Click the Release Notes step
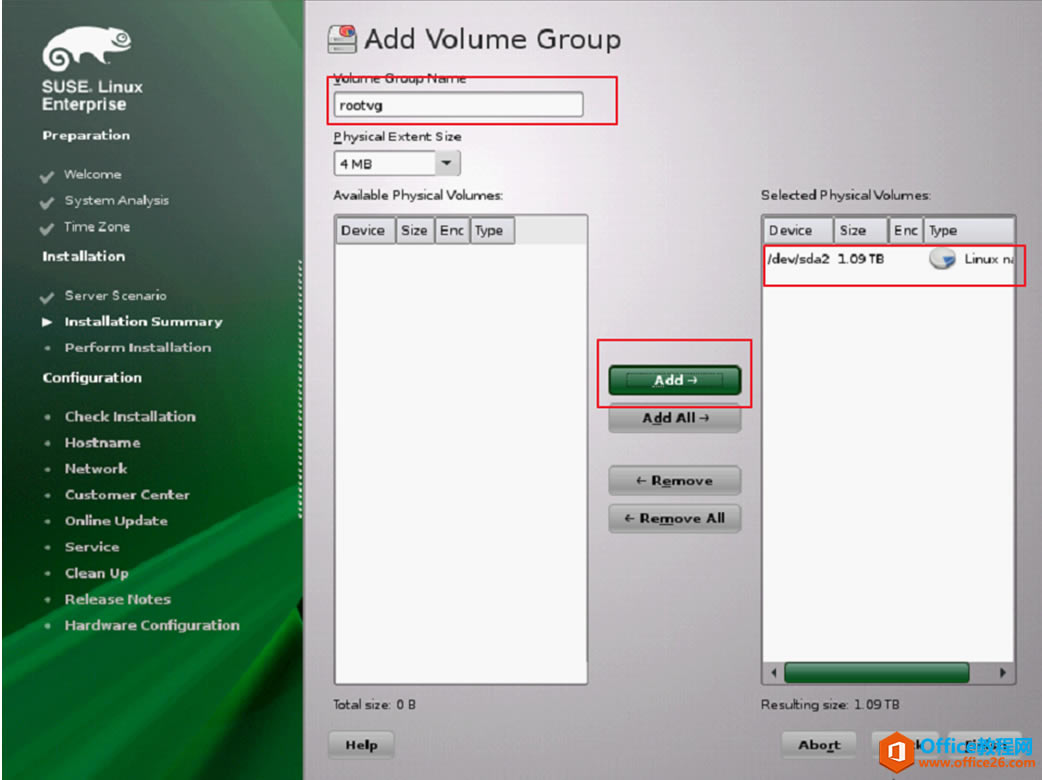The height and width of the screenshot is (780, 1042). (x=118, y=599)
